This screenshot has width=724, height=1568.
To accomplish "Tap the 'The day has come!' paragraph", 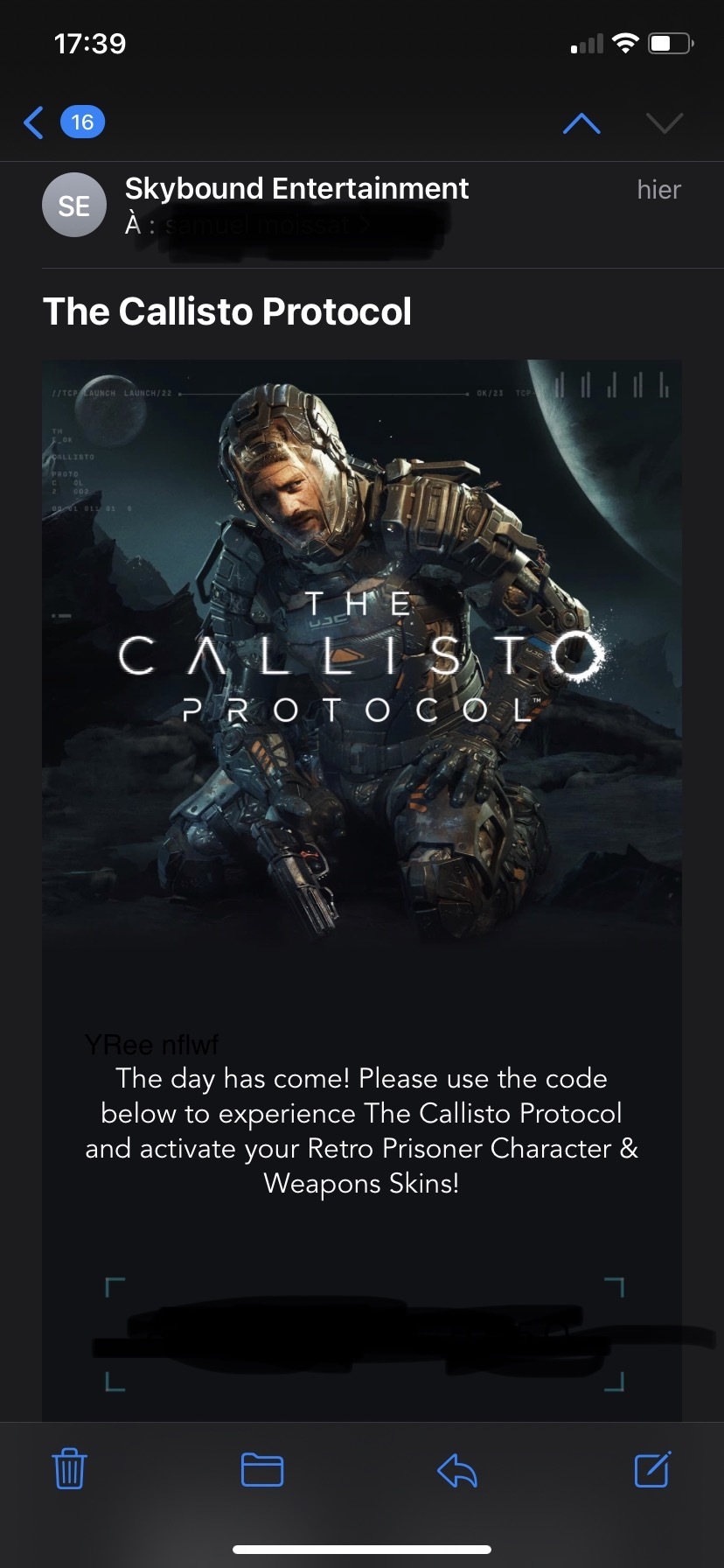I will click(x=361, y=1130).
